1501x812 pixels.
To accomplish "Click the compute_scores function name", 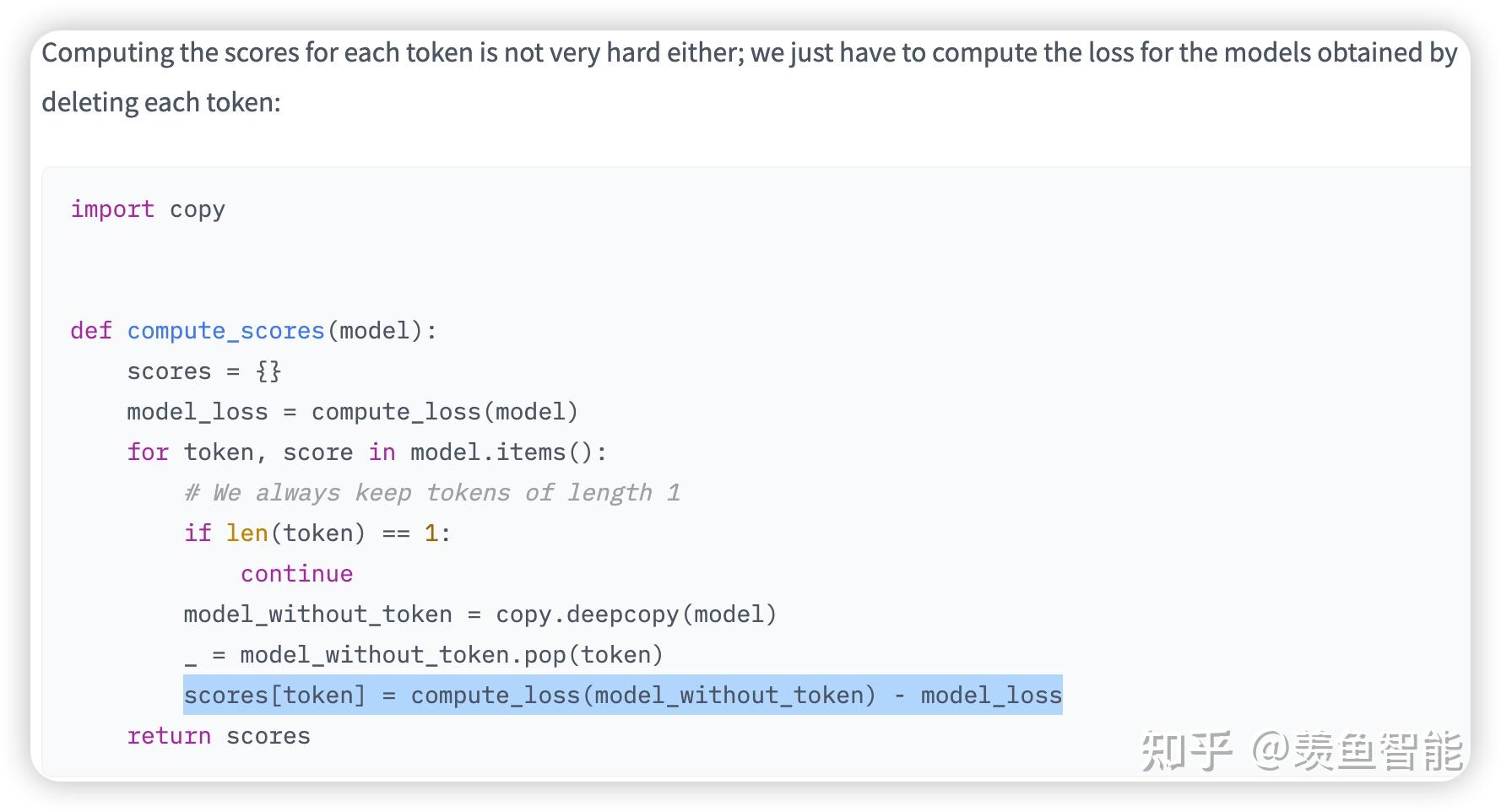I will click(225, 330).
